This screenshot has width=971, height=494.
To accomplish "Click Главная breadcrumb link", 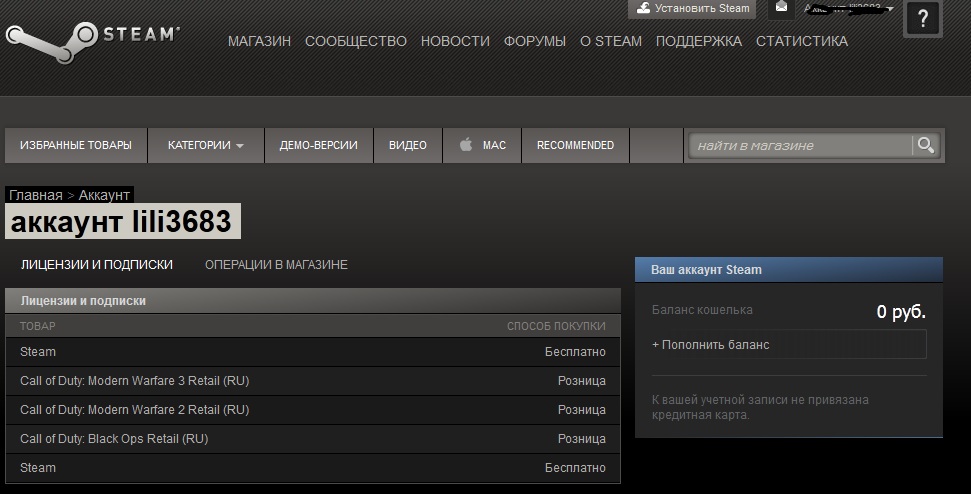I will (35, 195).
